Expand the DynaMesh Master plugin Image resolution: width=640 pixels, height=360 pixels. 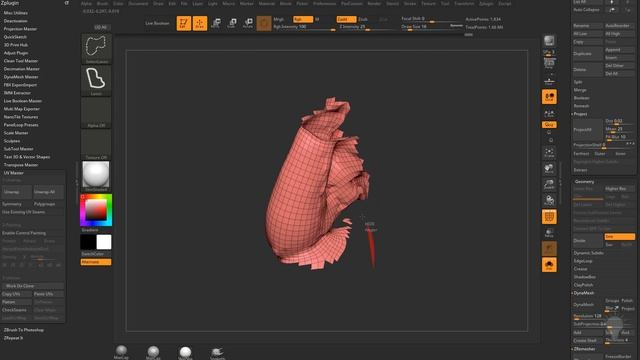click(x=21, y=77)
